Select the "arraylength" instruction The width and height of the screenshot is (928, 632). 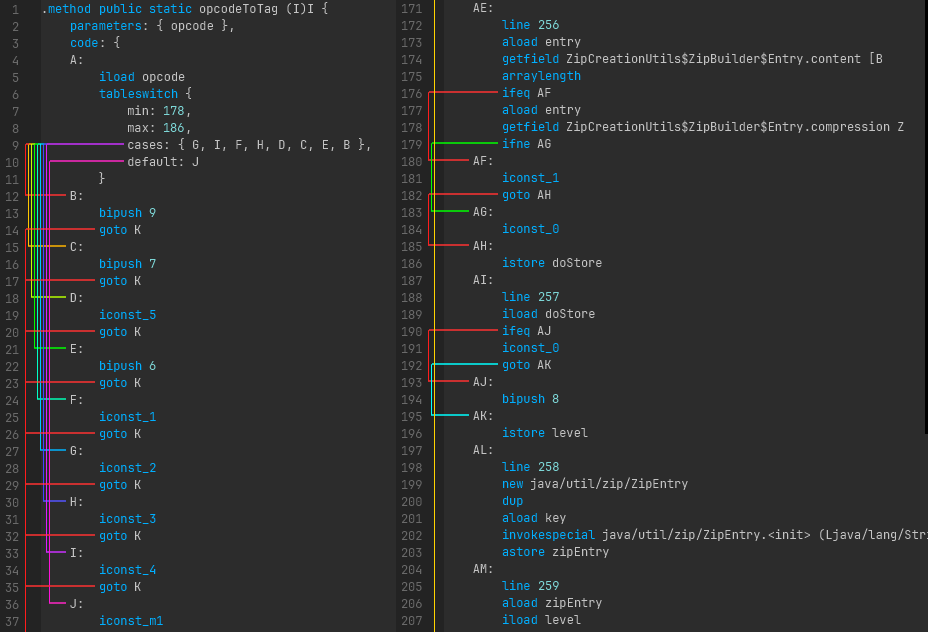541,75
